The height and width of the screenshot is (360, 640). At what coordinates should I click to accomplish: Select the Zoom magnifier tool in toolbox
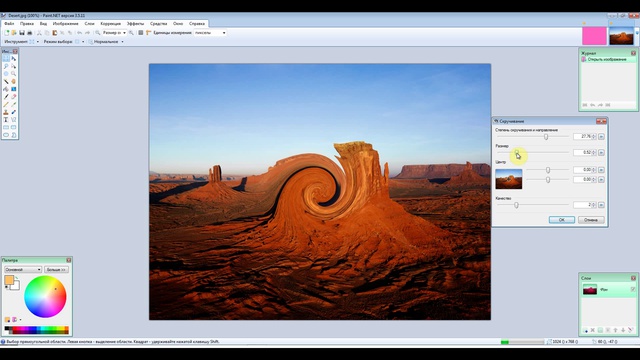click(13, 74)
